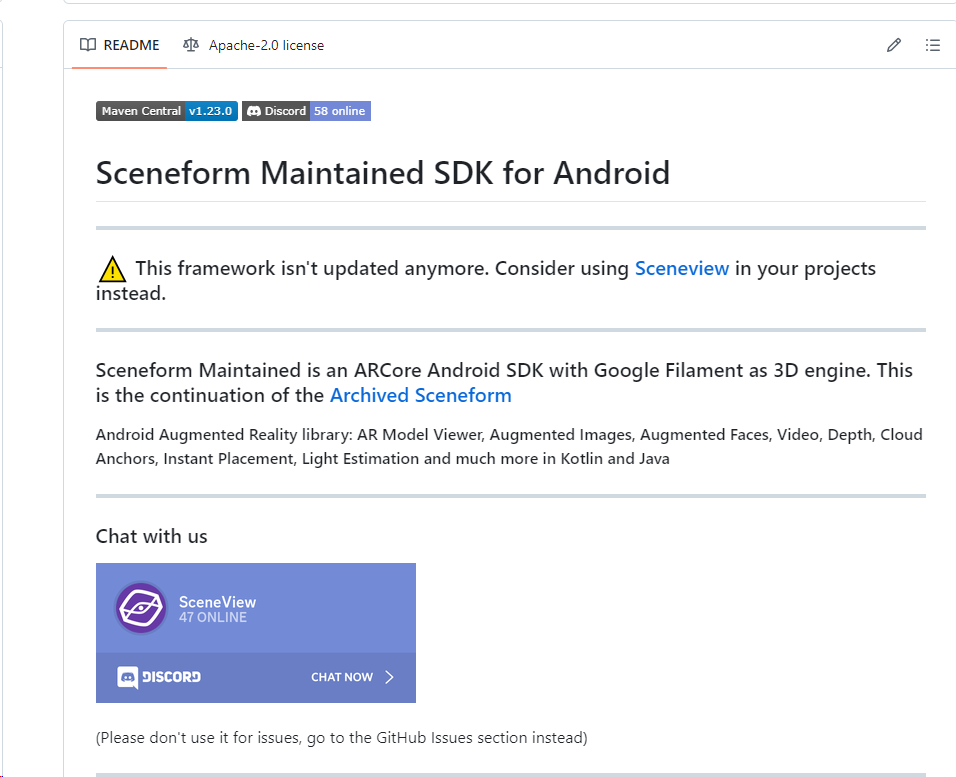Click the README book icon
This screenshot has width=956, height=777.
[x=88, y=45]
